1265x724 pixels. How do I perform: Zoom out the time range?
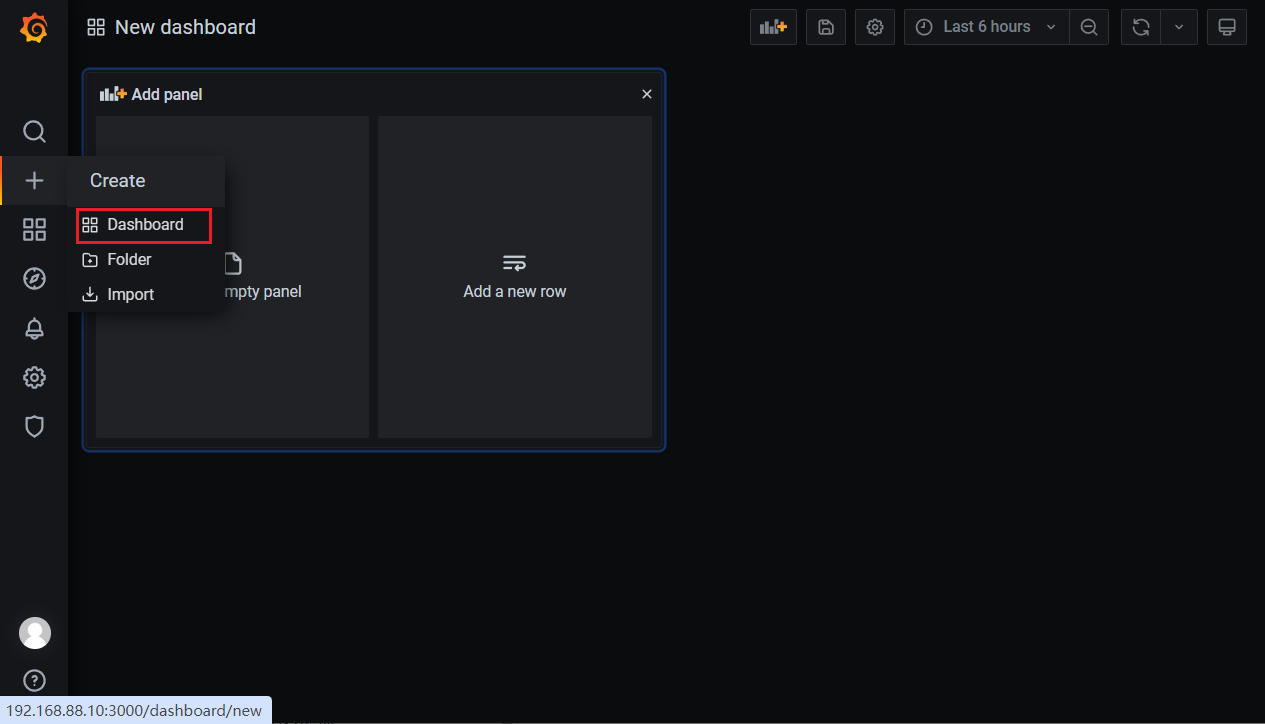1089,27
